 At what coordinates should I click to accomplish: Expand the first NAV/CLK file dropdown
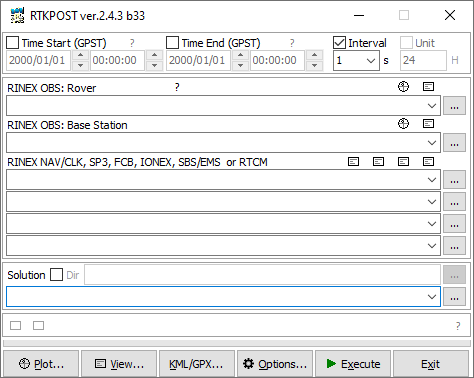coord(432,180)
